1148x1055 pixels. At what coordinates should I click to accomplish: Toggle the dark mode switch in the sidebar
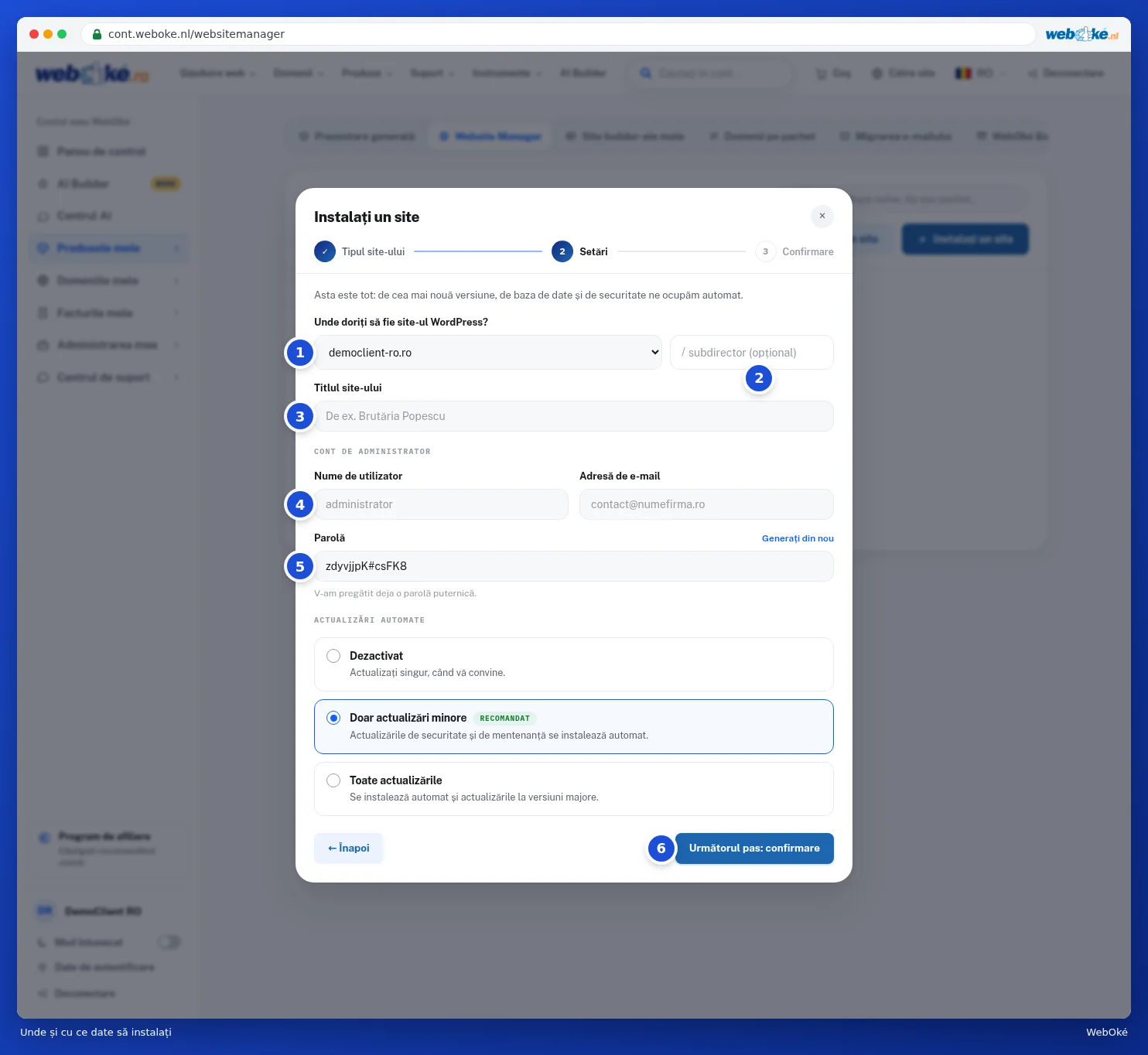(x=169, y=942)
